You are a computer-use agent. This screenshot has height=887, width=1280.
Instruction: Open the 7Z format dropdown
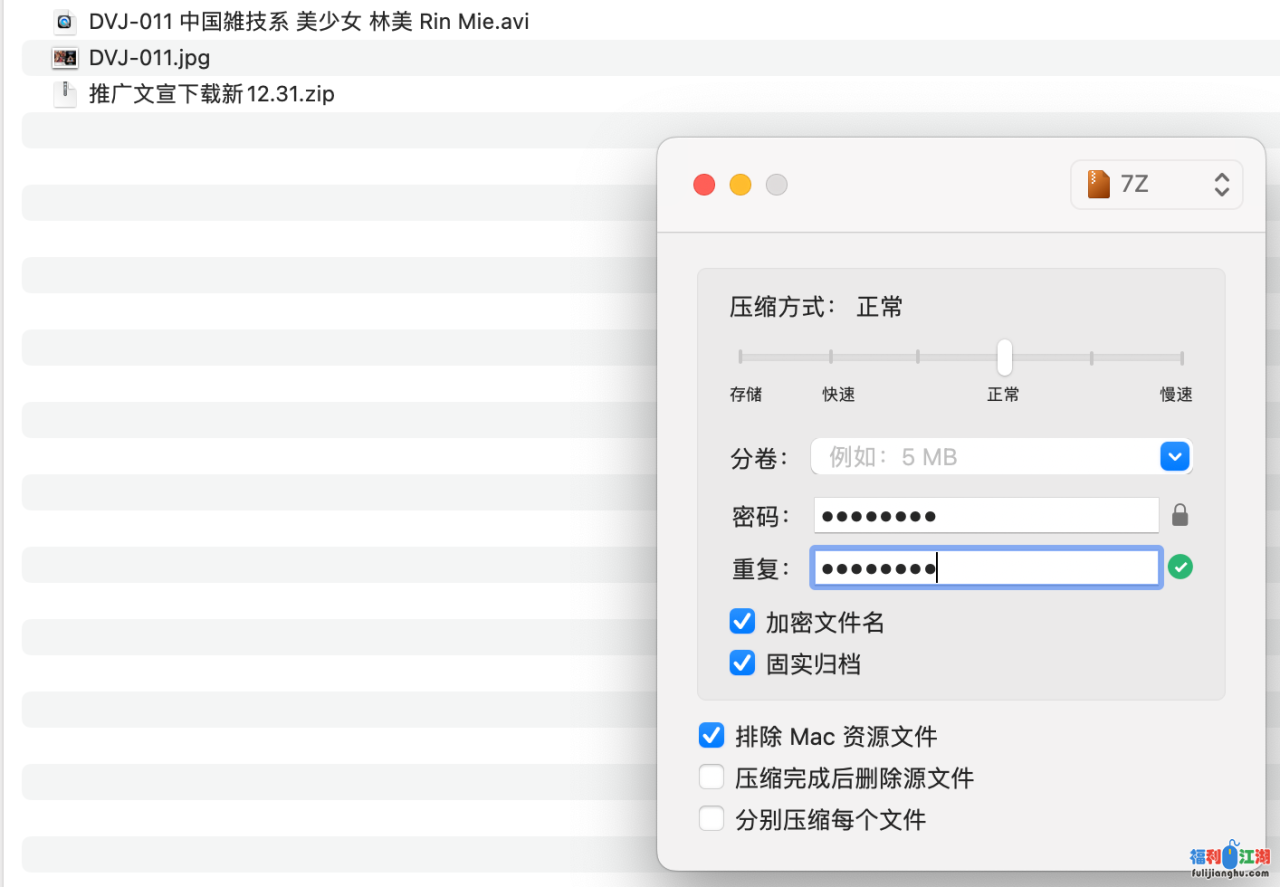coord(1157,185)
